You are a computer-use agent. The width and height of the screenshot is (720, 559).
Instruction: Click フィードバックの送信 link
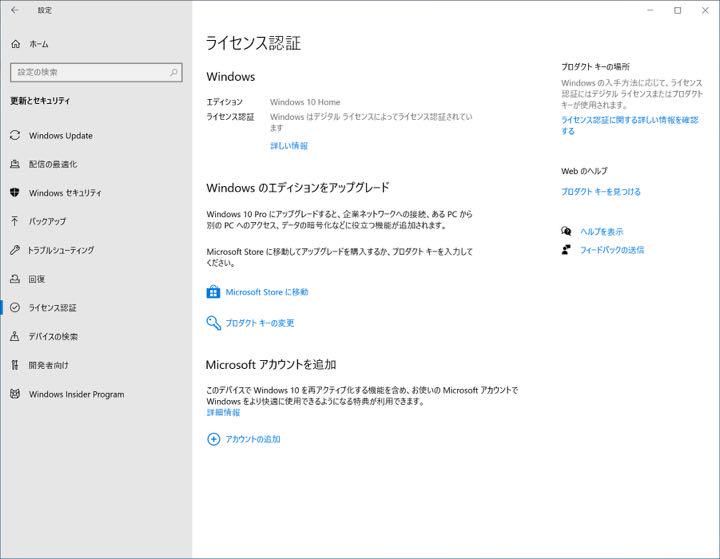(x=612, y=250)
